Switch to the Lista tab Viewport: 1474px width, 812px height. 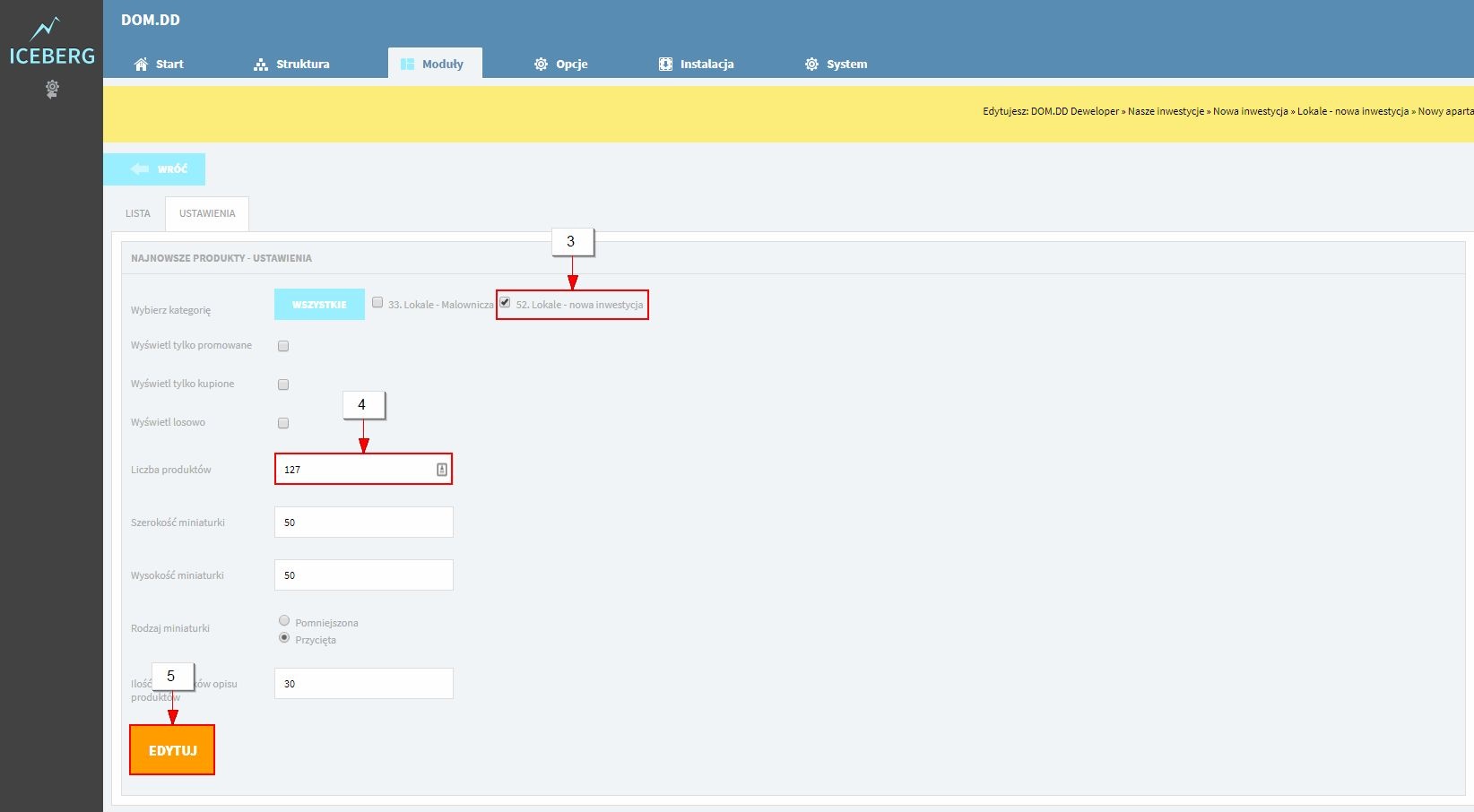pos(138,213)
